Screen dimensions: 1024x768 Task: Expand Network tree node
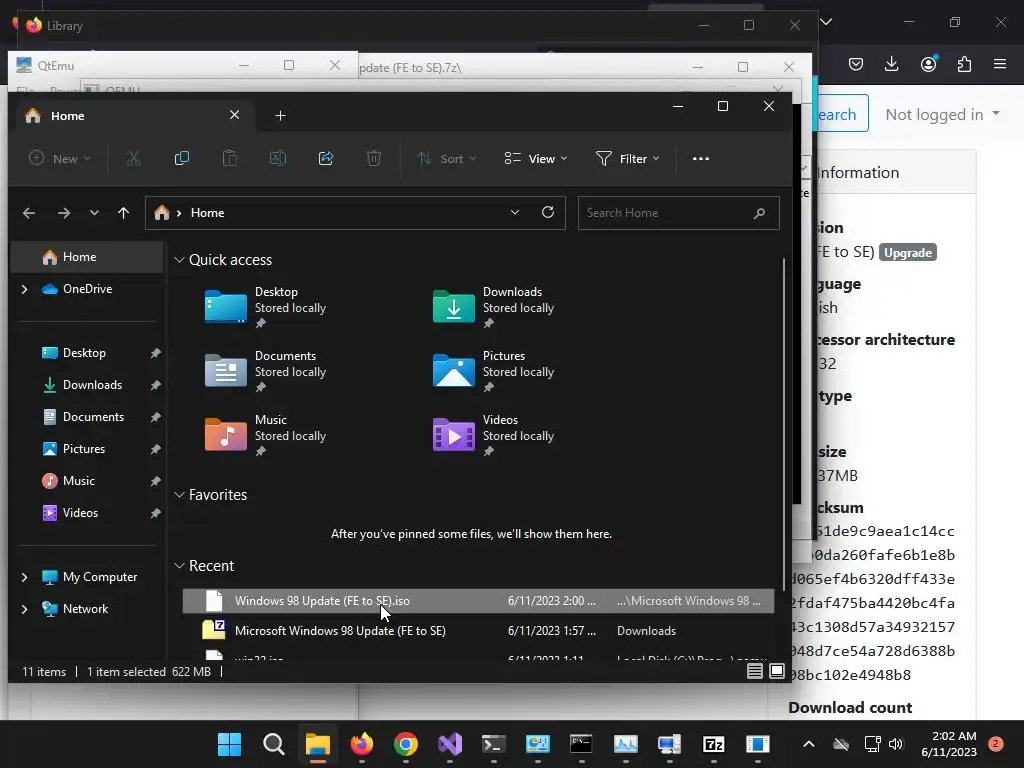click(24, 609)
